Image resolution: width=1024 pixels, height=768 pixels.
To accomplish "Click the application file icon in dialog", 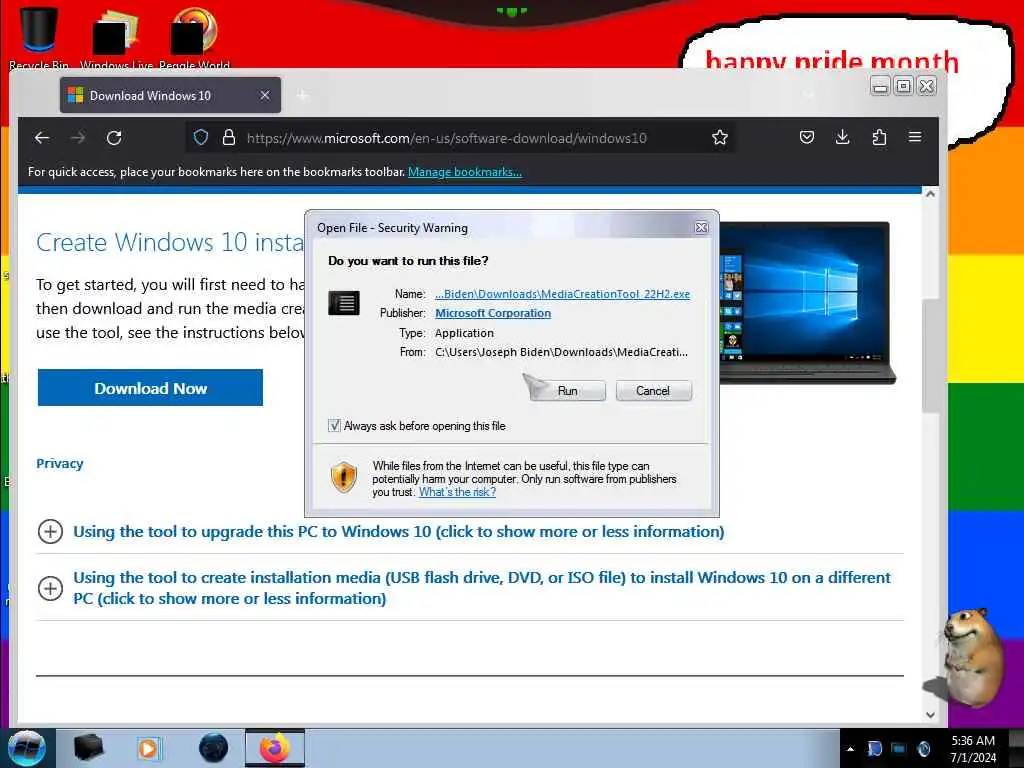I will [344, 303].
